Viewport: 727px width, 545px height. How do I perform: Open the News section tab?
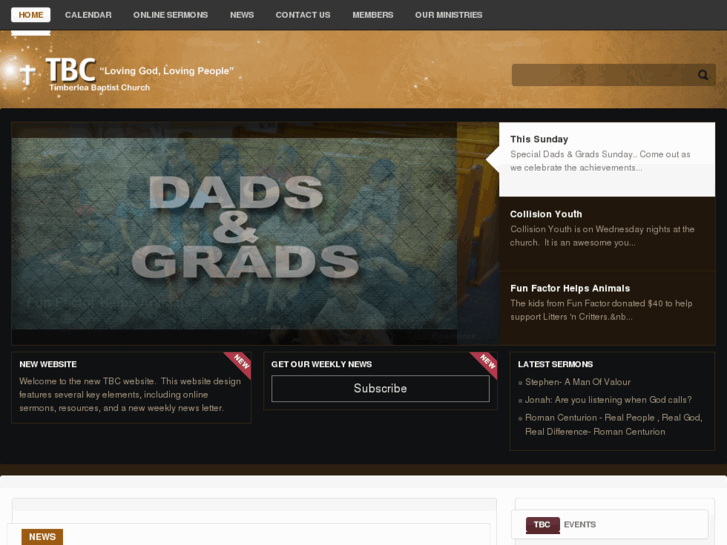42,537
